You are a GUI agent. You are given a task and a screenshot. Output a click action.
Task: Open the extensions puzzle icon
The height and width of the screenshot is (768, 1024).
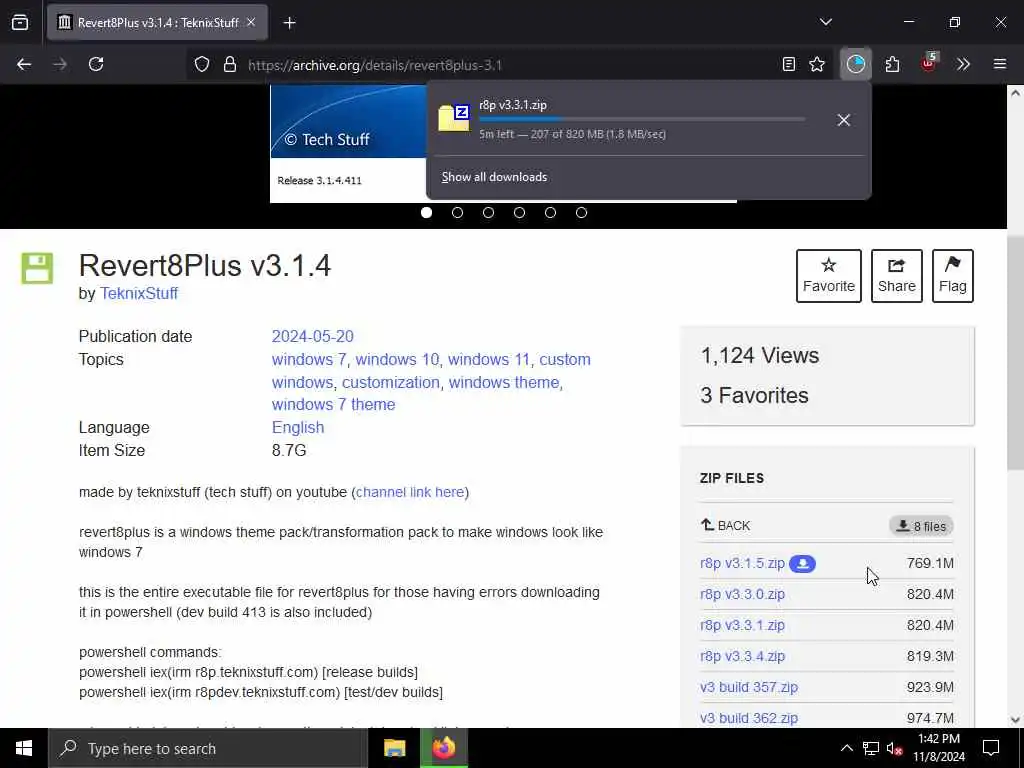(x=892, y=64)
